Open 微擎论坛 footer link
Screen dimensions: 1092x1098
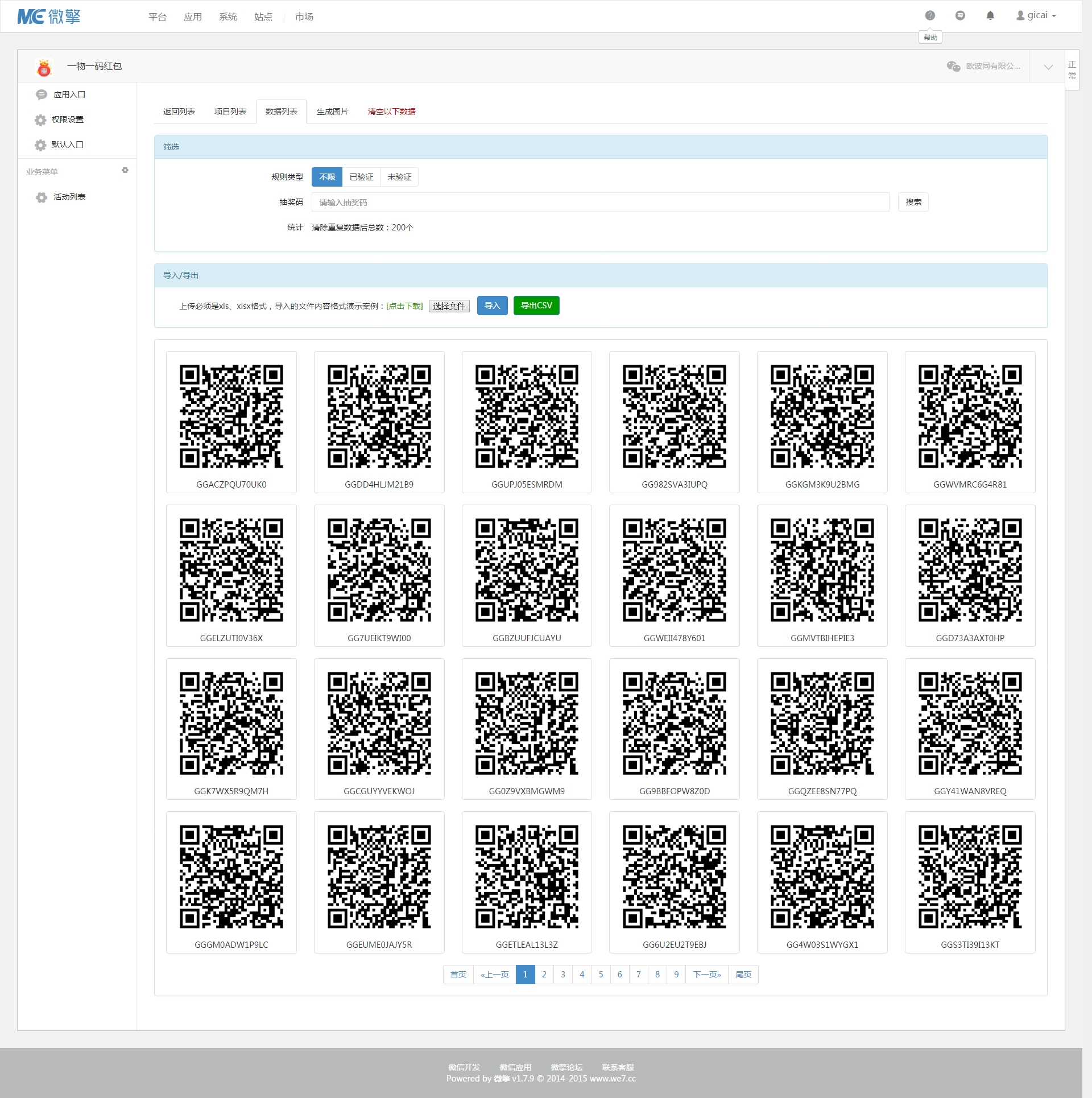tap(566, 1067)
